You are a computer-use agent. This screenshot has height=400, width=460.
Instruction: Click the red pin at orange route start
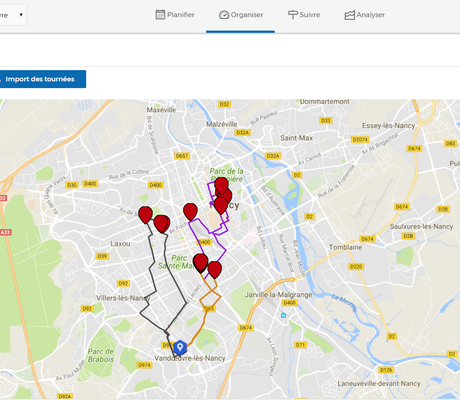(215, 269)
